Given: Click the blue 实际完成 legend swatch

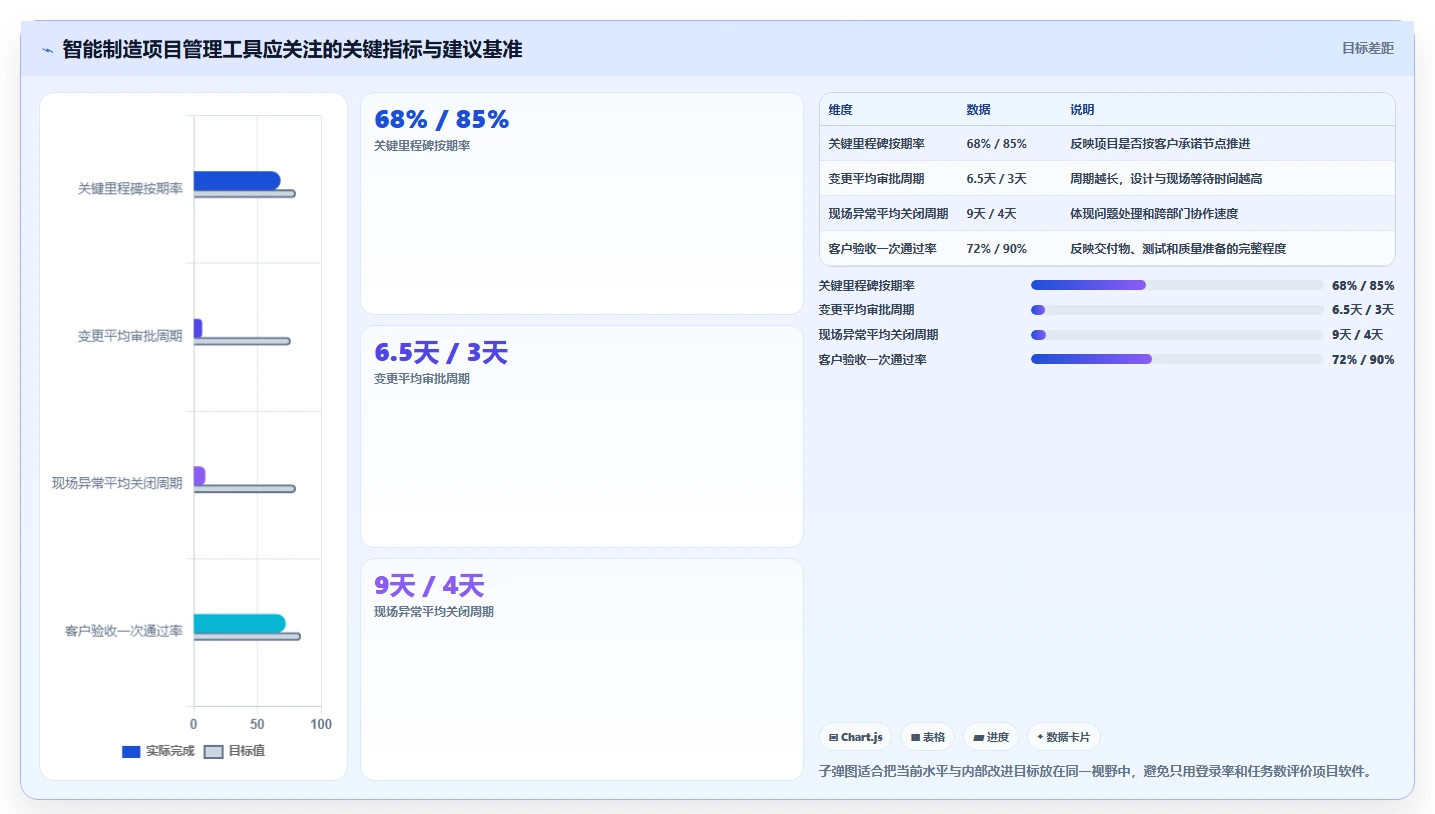Looking at the screenshot, I should click(x=131, y=752).
